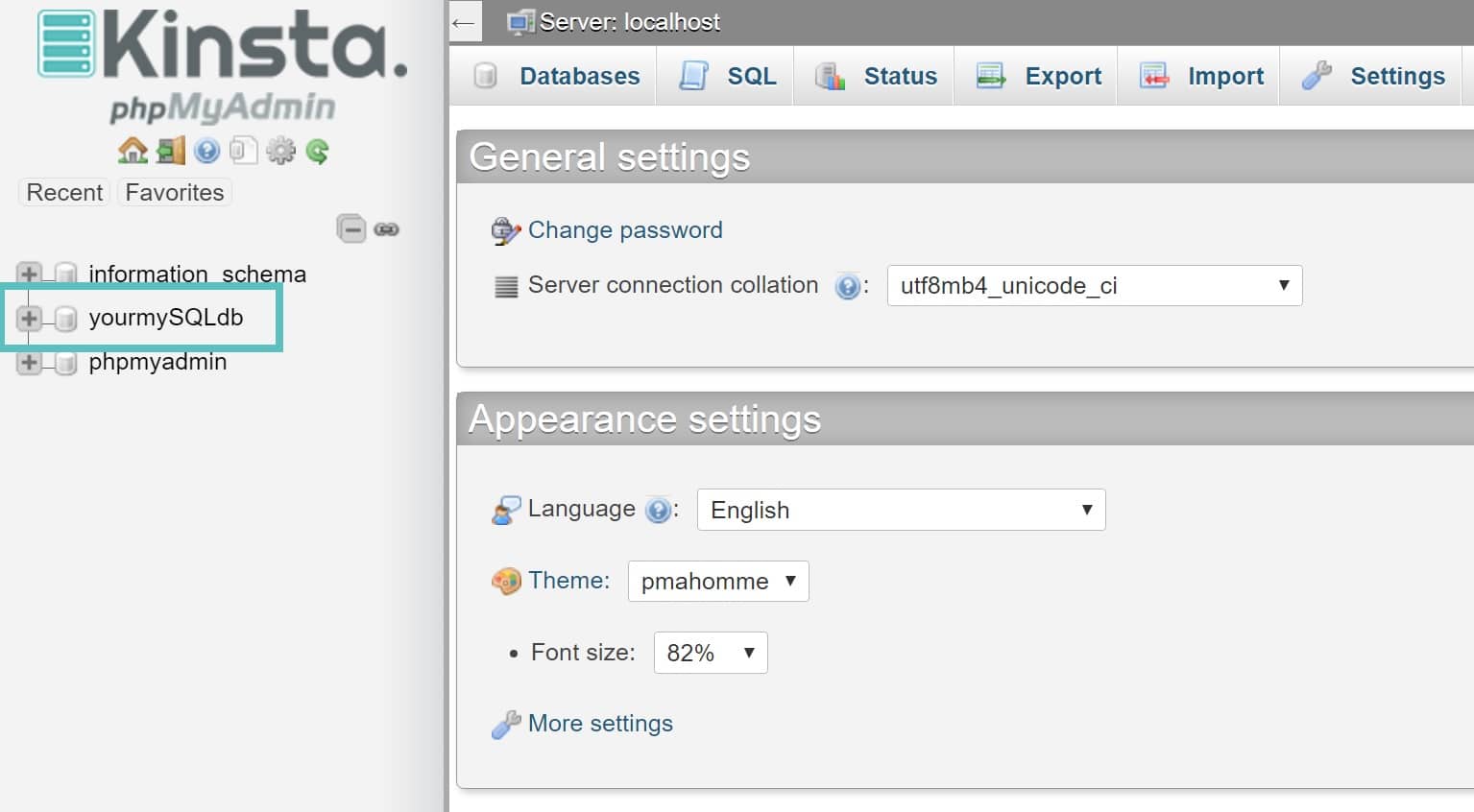Open the Server connection collation dropdown
The image size is (1474, 812).
(1095, 285)
